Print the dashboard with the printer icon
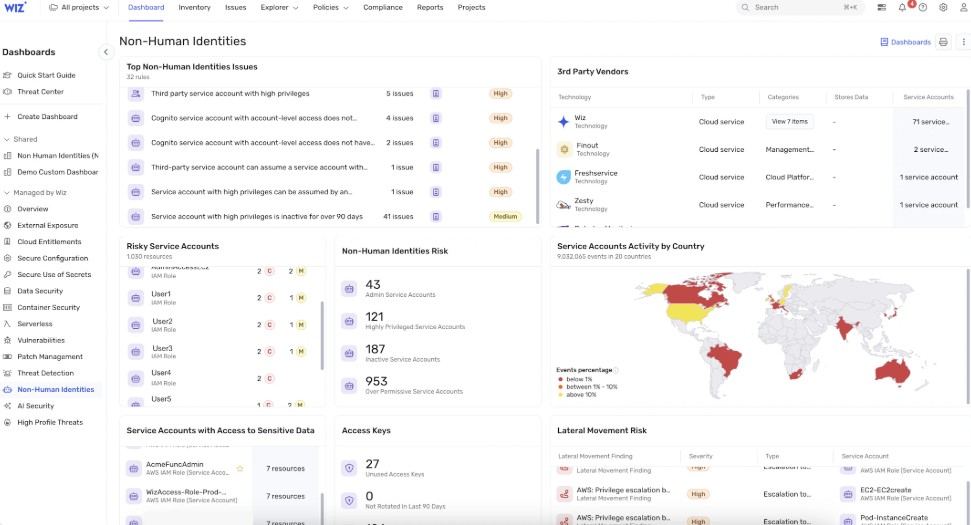Screen dimensions: 971x525 [x=943, y=42]
